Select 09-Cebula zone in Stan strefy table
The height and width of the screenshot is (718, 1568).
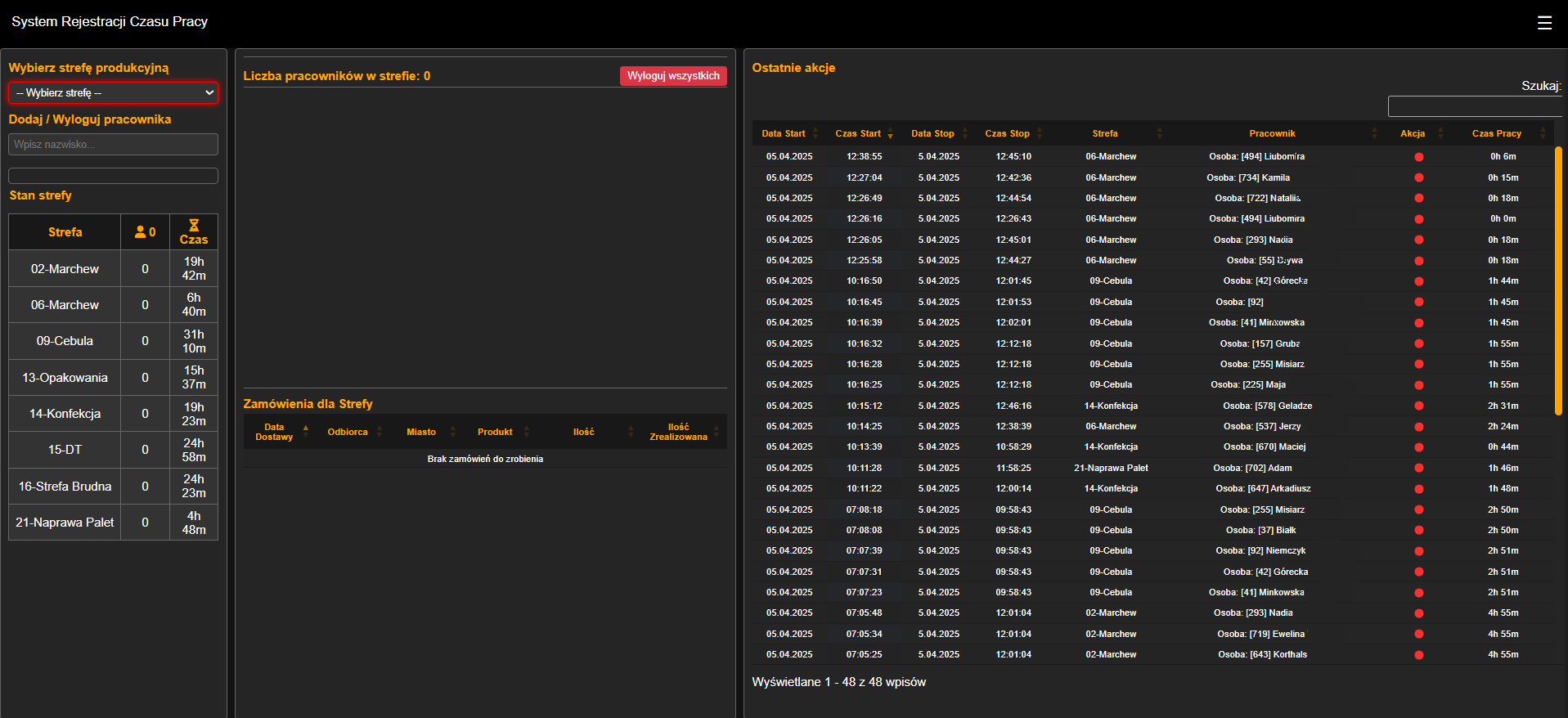tap(65, 341)
